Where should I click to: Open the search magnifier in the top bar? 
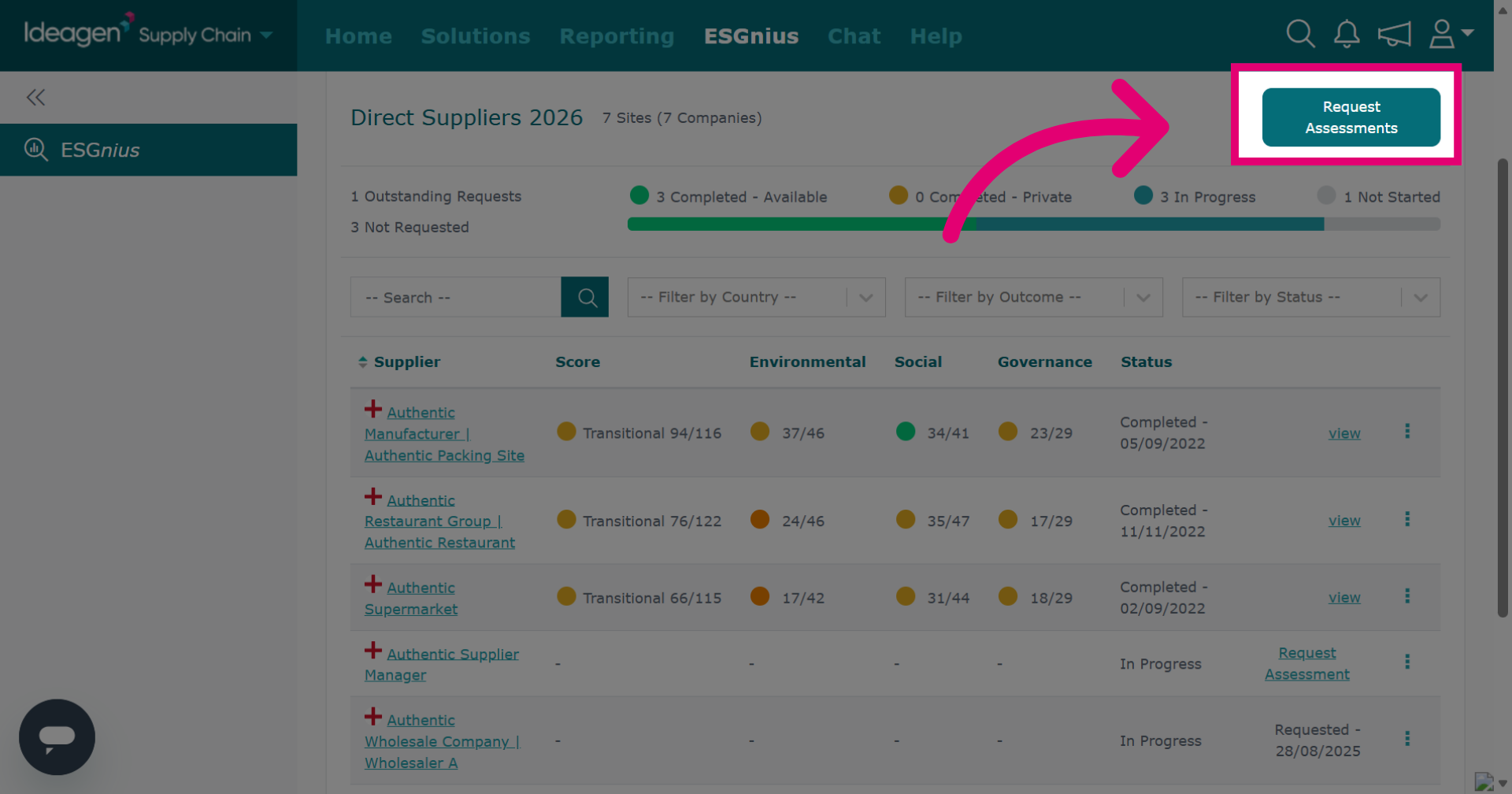tap(1300, 34)
